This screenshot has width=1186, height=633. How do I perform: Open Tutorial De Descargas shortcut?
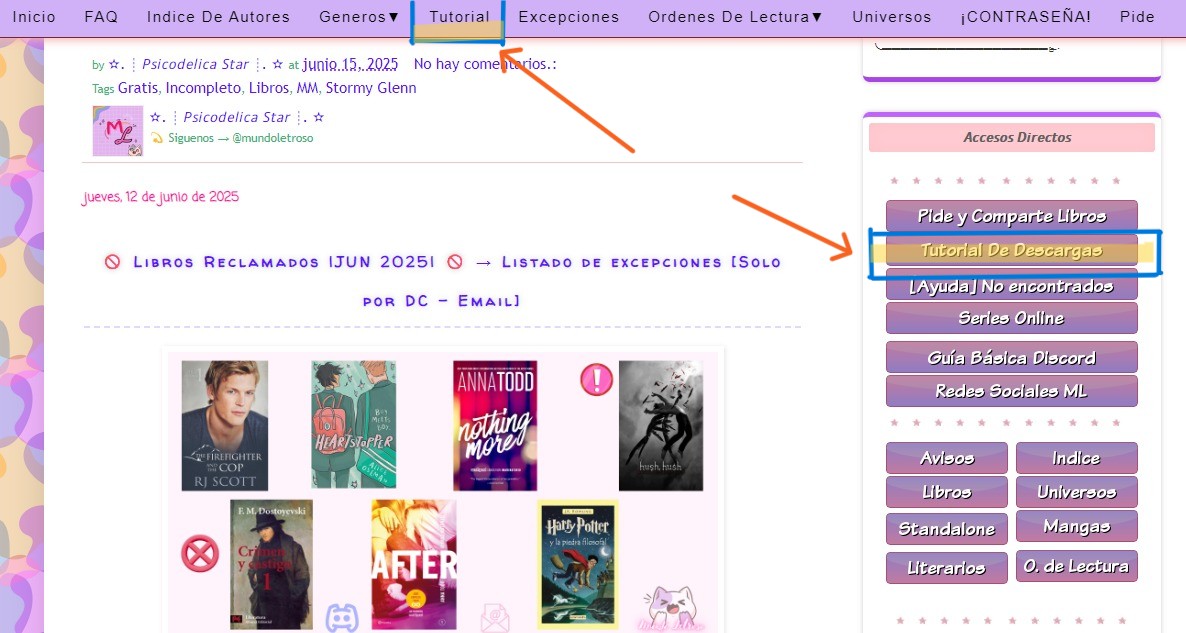click(1011, 250)
